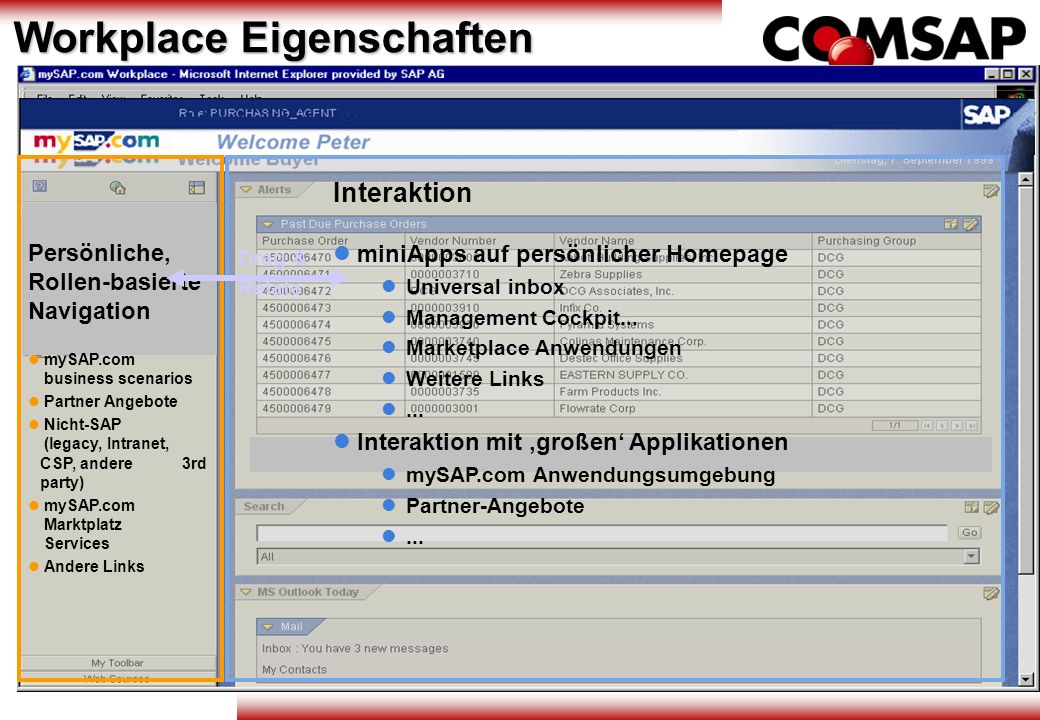Click the Go search button
The image size is (1040, 720).
coord(969,532)
